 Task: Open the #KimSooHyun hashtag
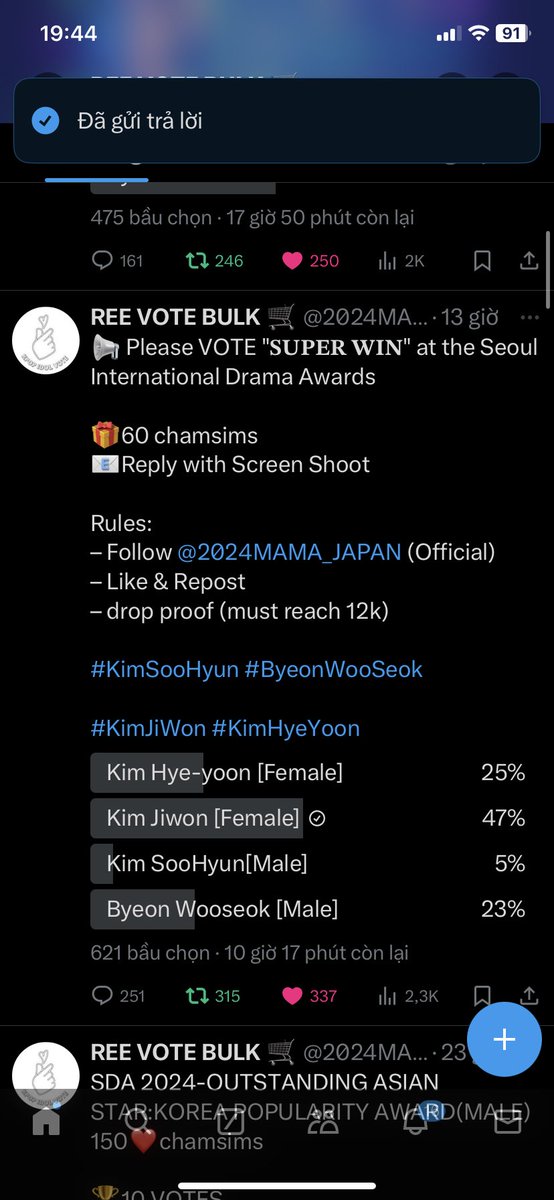coord(164,669)
